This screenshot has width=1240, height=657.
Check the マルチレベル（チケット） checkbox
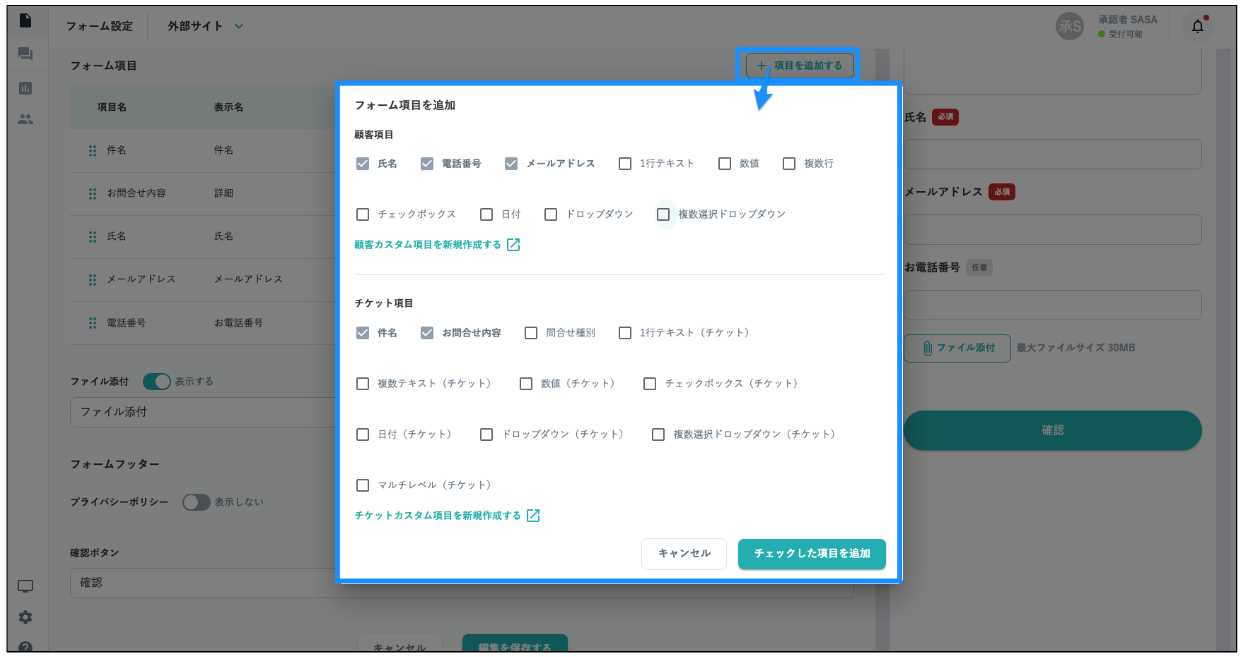click(363, 486)
